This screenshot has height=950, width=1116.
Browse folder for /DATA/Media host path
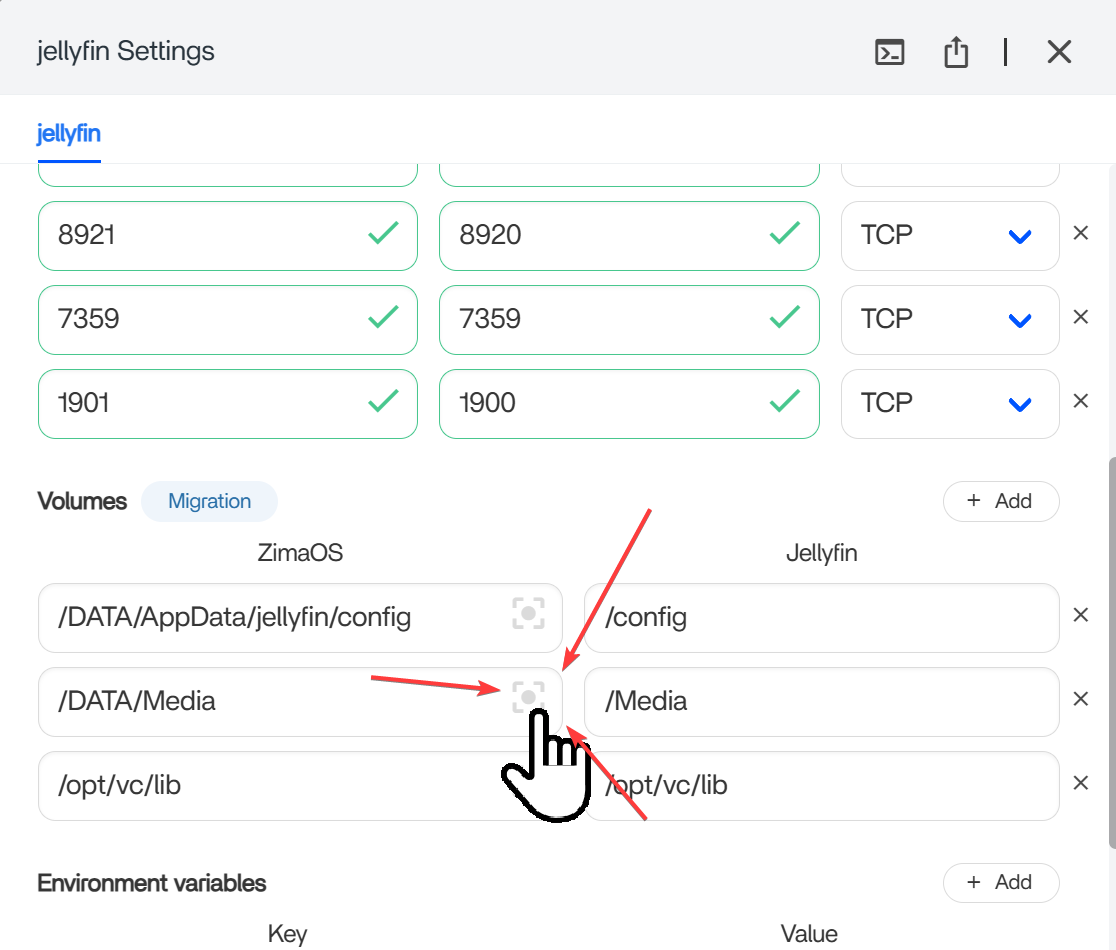tap(528, 697)
